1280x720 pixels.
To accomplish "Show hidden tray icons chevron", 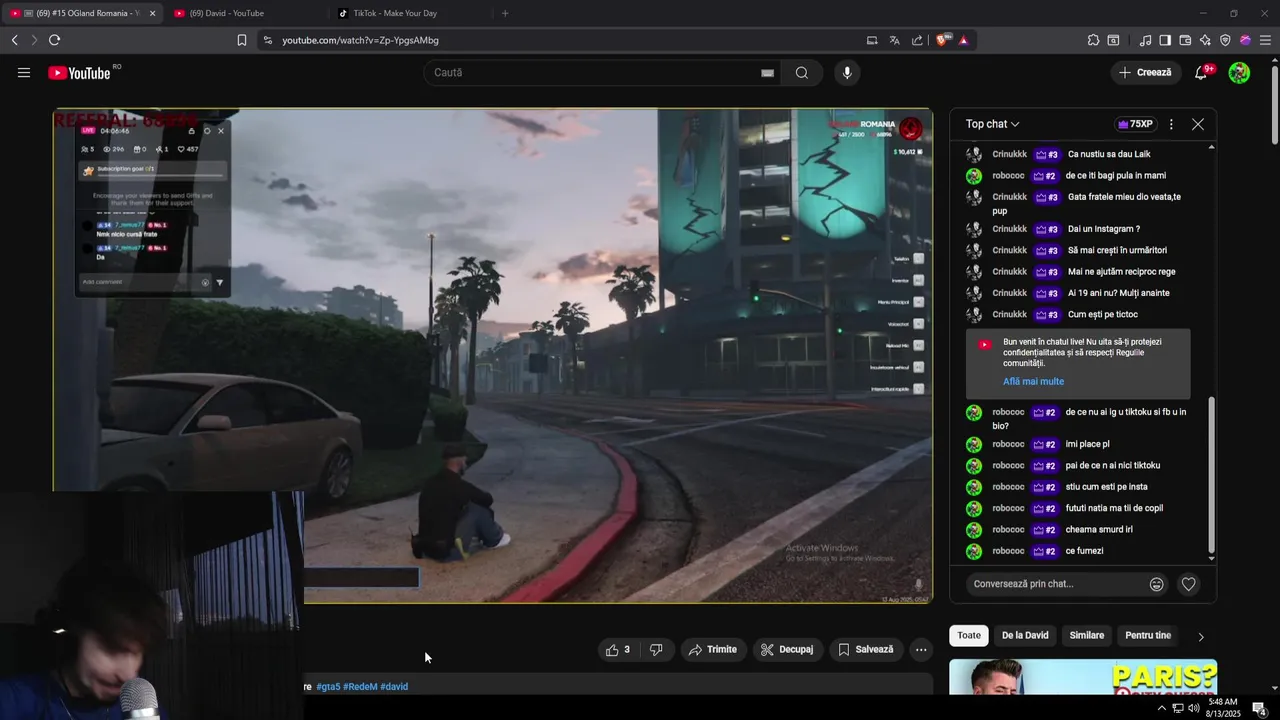I will [1161, 708].
